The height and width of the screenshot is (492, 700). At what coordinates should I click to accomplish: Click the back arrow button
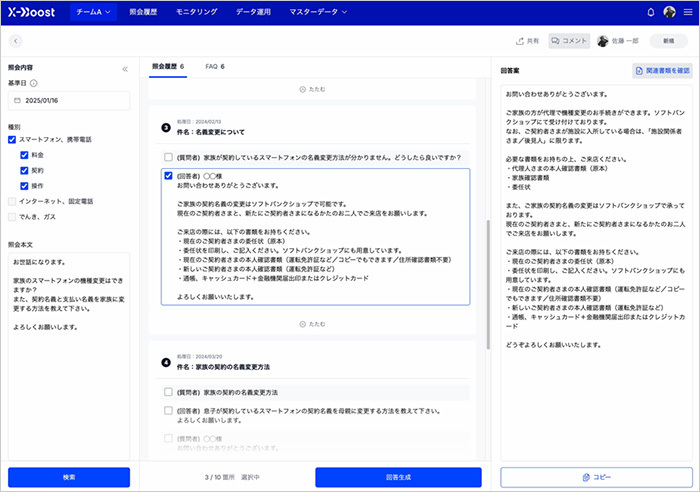tap(16, 41)
